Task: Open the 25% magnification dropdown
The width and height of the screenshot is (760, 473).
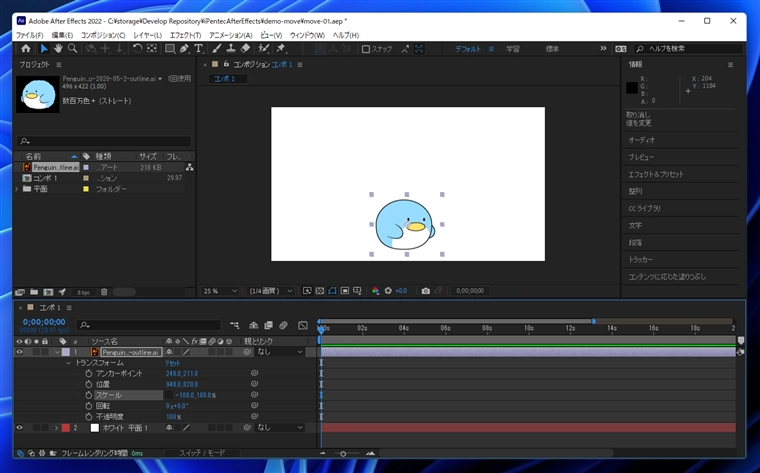Action: 220,291
